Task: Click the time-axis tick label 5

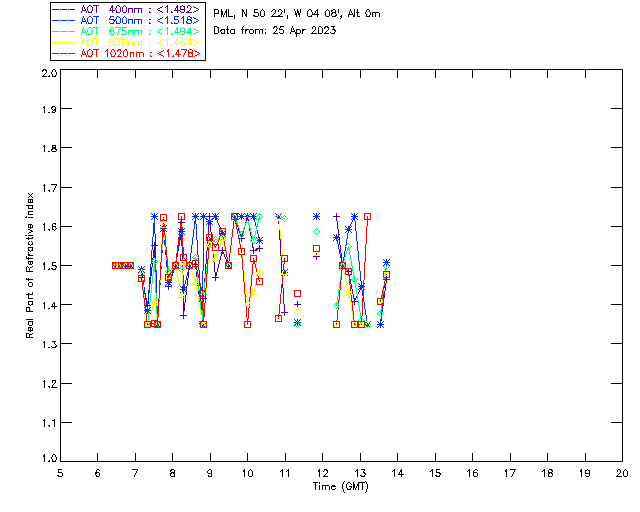Action: point(60,473)
